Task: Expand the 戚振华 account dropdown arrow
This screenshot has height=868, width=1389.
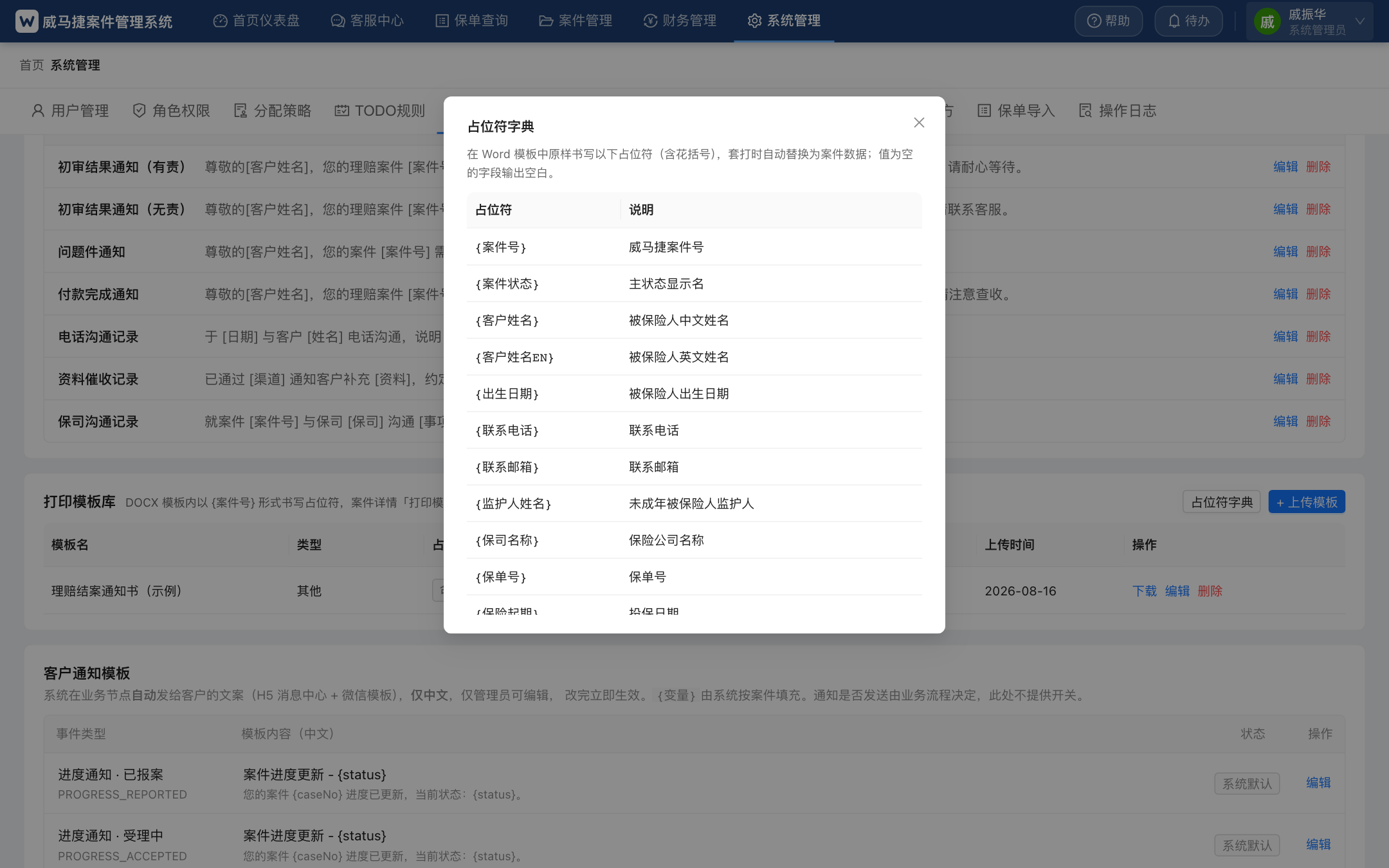Action: coord(1359,21)
